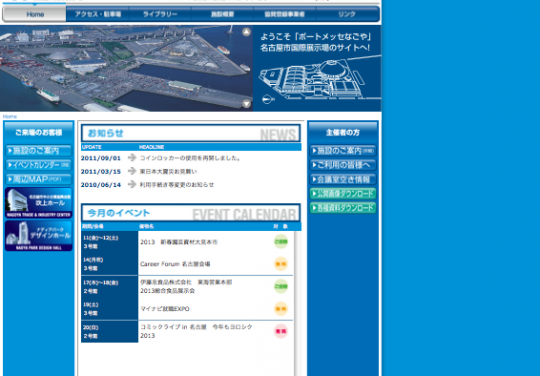Click the up arrow on the harbor photo
540x376 pixels.
pyautogui.click(x=246, y=32)
